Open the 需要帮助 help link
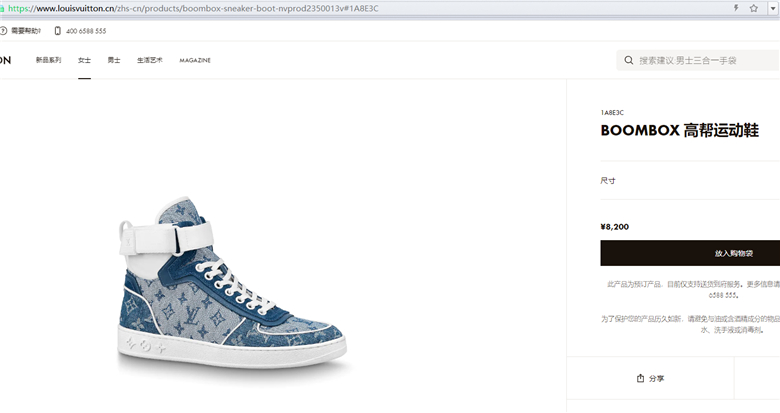780x413 pixels. tap(26, 31)
